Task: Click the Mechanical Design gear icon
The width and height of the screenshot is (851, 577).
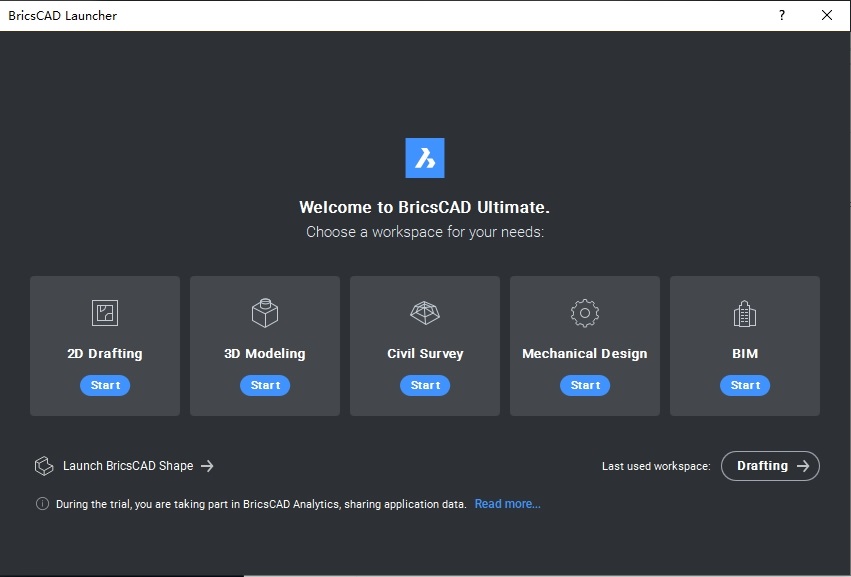Action: (585, 313)
